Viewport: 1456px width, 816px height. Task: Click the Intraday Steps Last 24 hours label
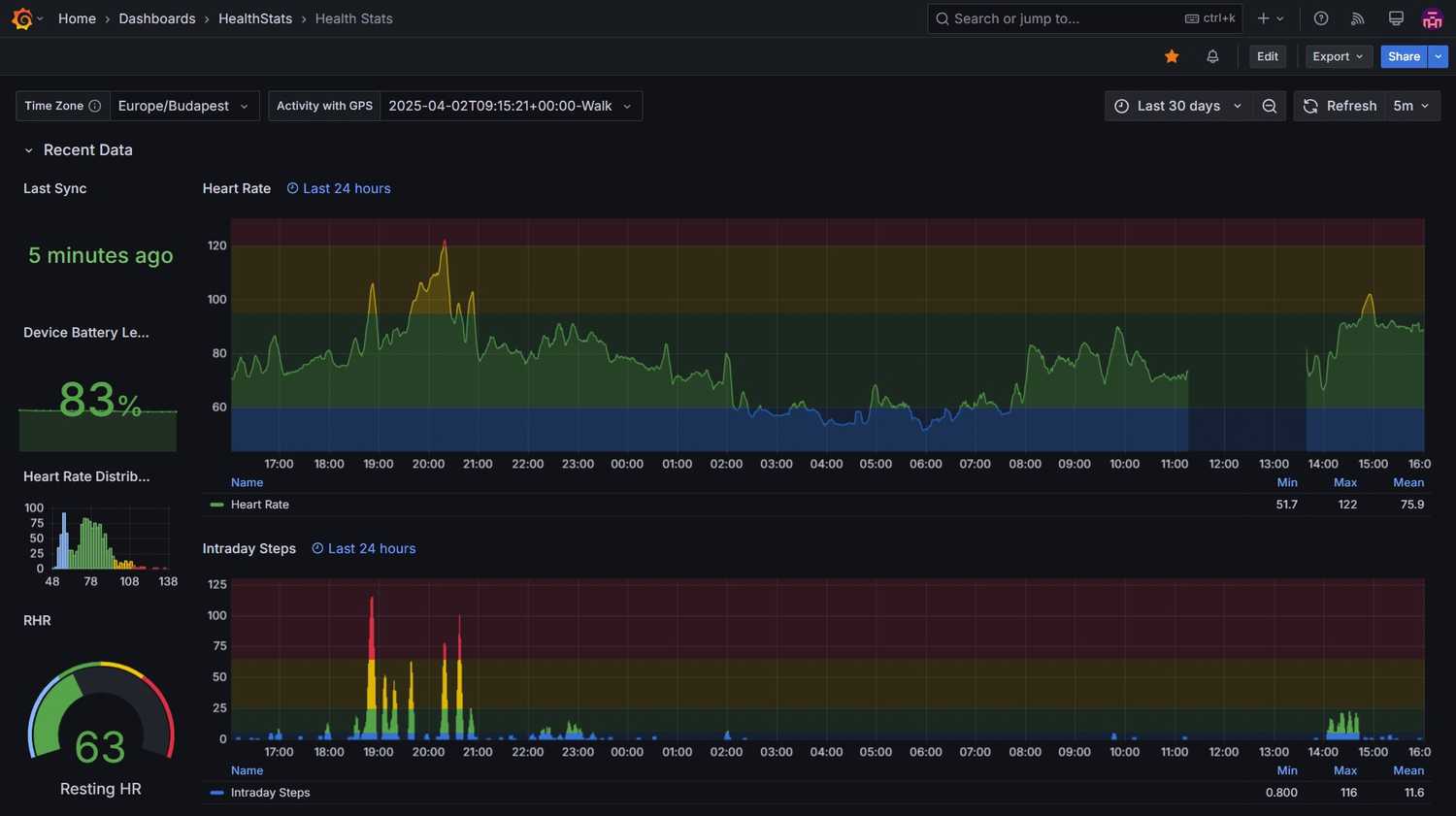372,548
